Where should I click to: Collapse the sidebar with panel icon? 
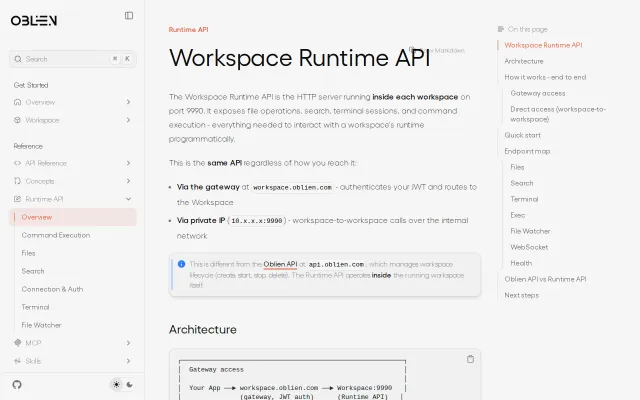[129, 16]
